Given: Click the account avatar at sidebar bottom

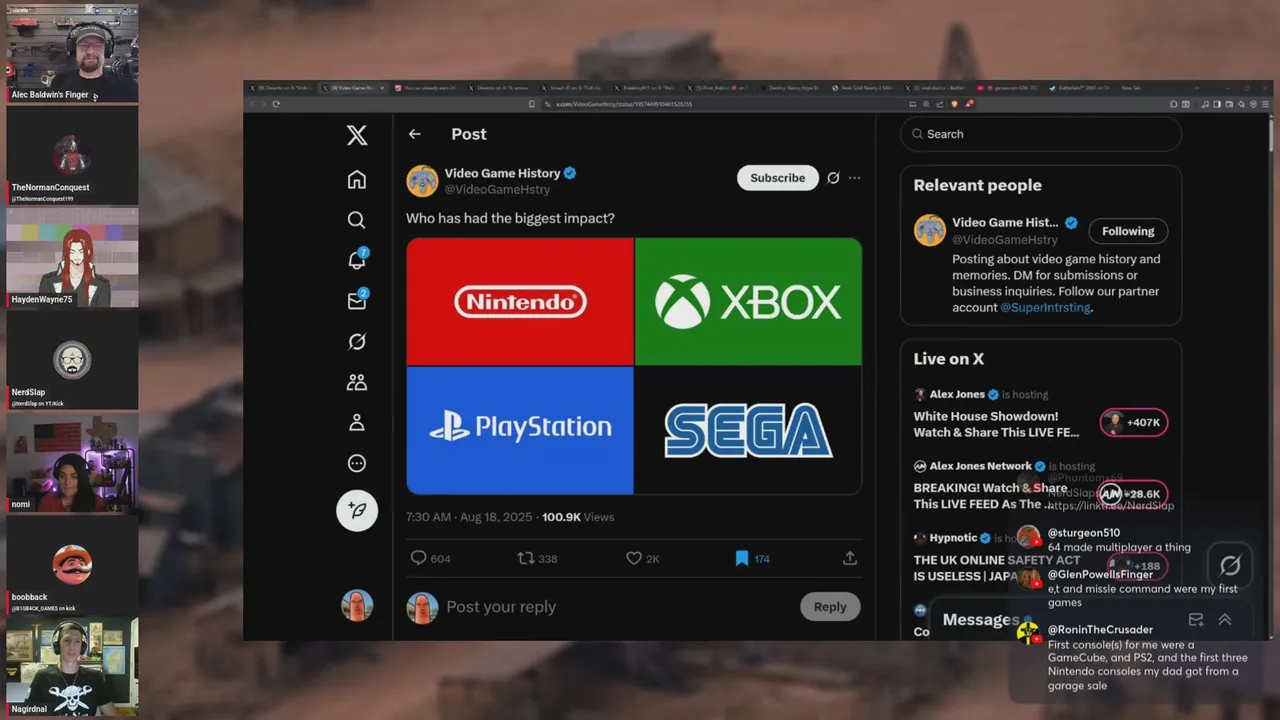Looking at the screenshot, I should [x=357, y=605].
